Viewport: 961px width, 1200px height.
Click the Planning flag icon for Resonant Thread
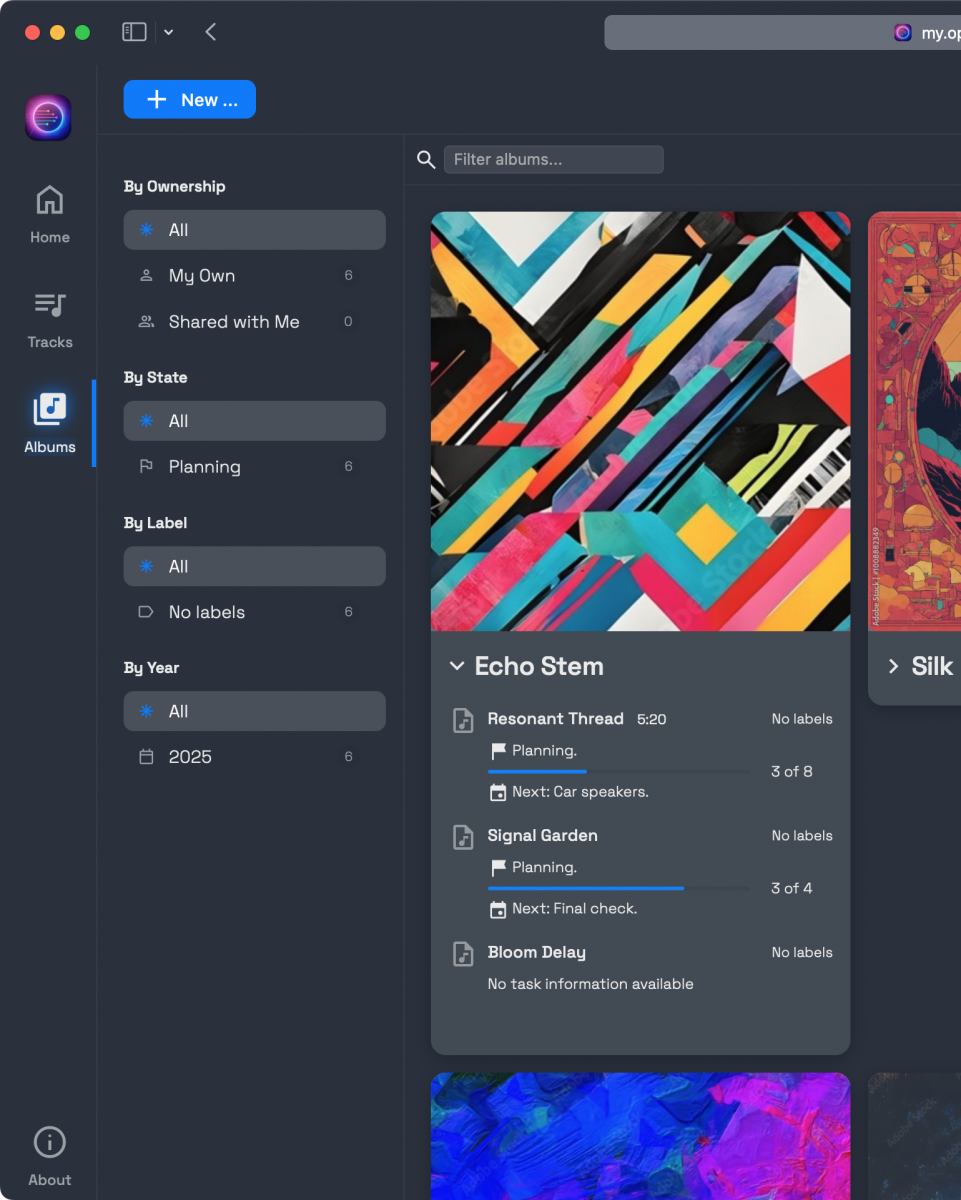[498, 751]
